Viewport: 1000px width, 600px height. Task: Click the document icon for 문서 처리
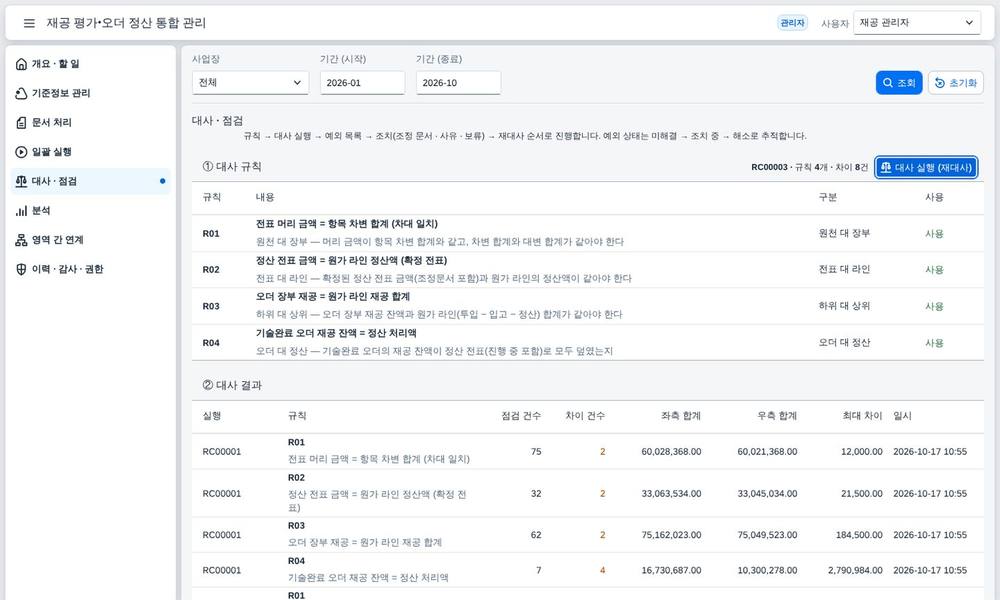pyautogui.click(x=21, y=122)
